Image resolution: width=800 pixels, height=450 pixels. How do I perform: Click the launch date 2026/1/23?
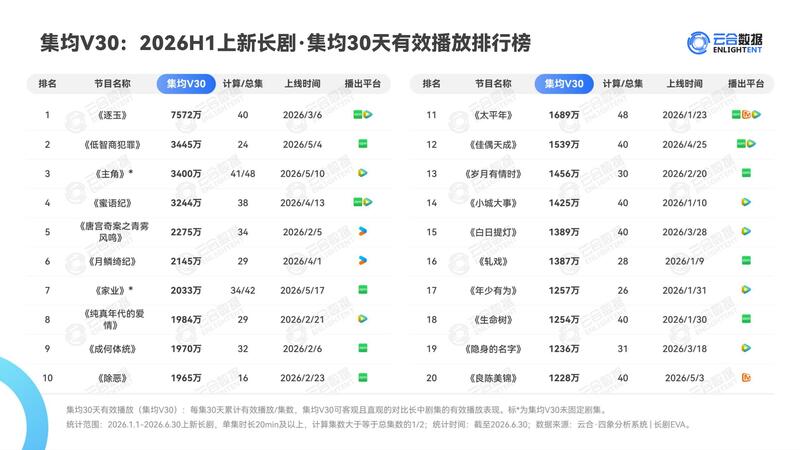[685, 115]
